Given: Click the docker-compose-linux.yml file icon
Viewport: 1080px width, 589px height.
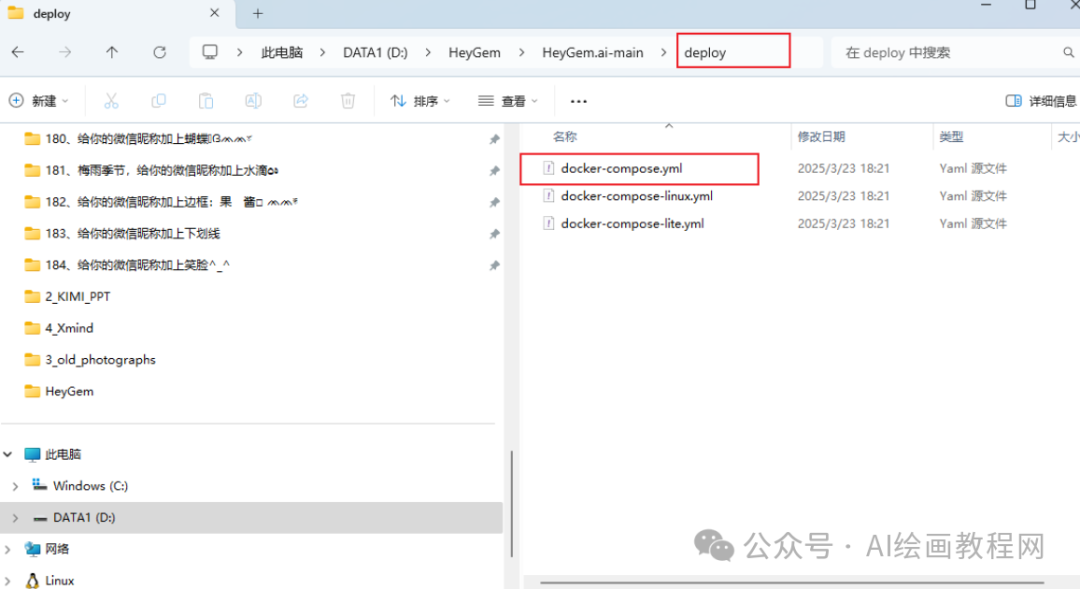Looking at the screenshot, I should coord(548,196).
